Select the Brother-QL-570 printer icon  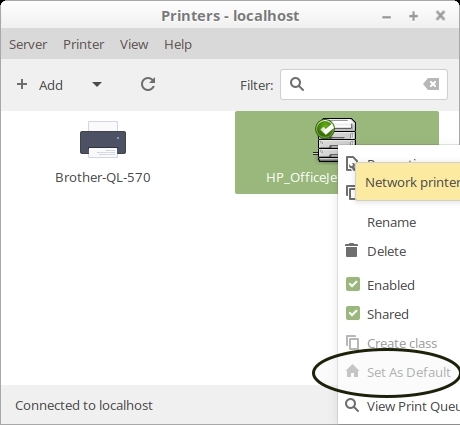[x=103, y=140]
